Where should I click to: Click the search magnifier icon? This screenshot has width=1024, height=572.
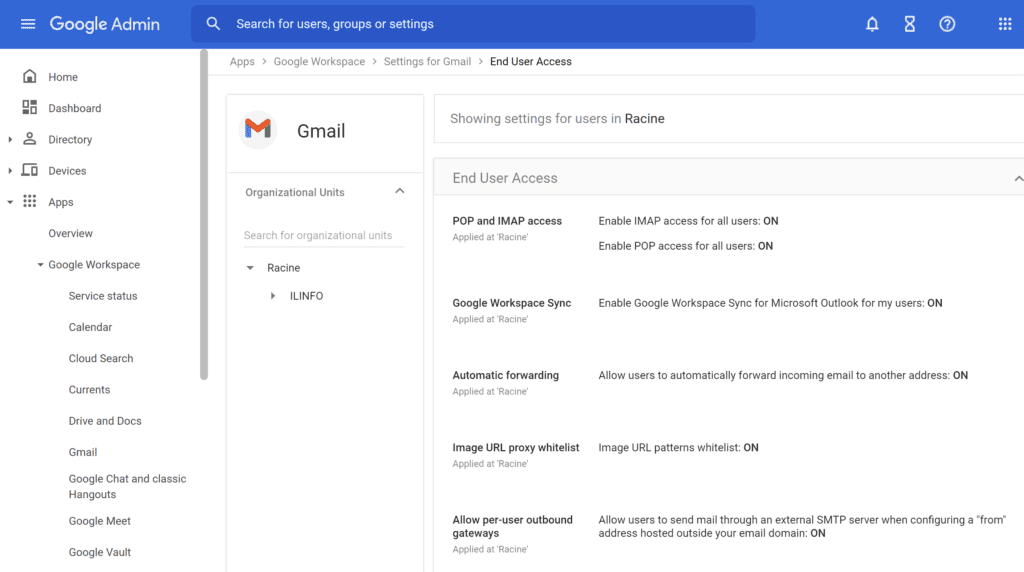click(x=213, y=24)
